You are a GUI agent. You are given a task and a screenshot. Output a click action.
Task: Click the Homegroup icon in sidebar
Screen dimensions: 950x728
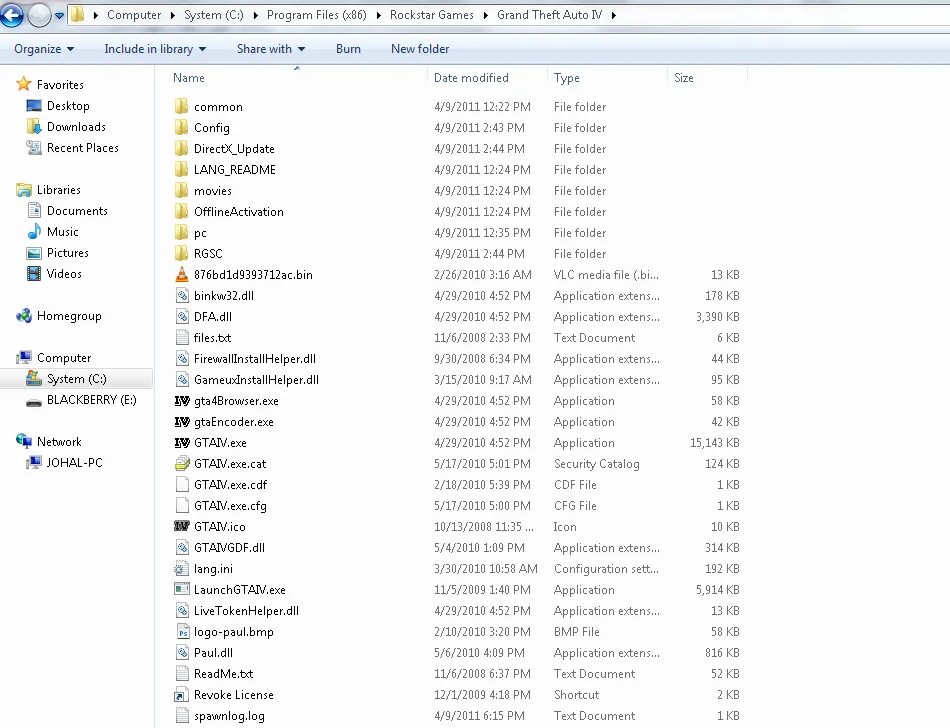pyautogui.click(x=24, y=316)
